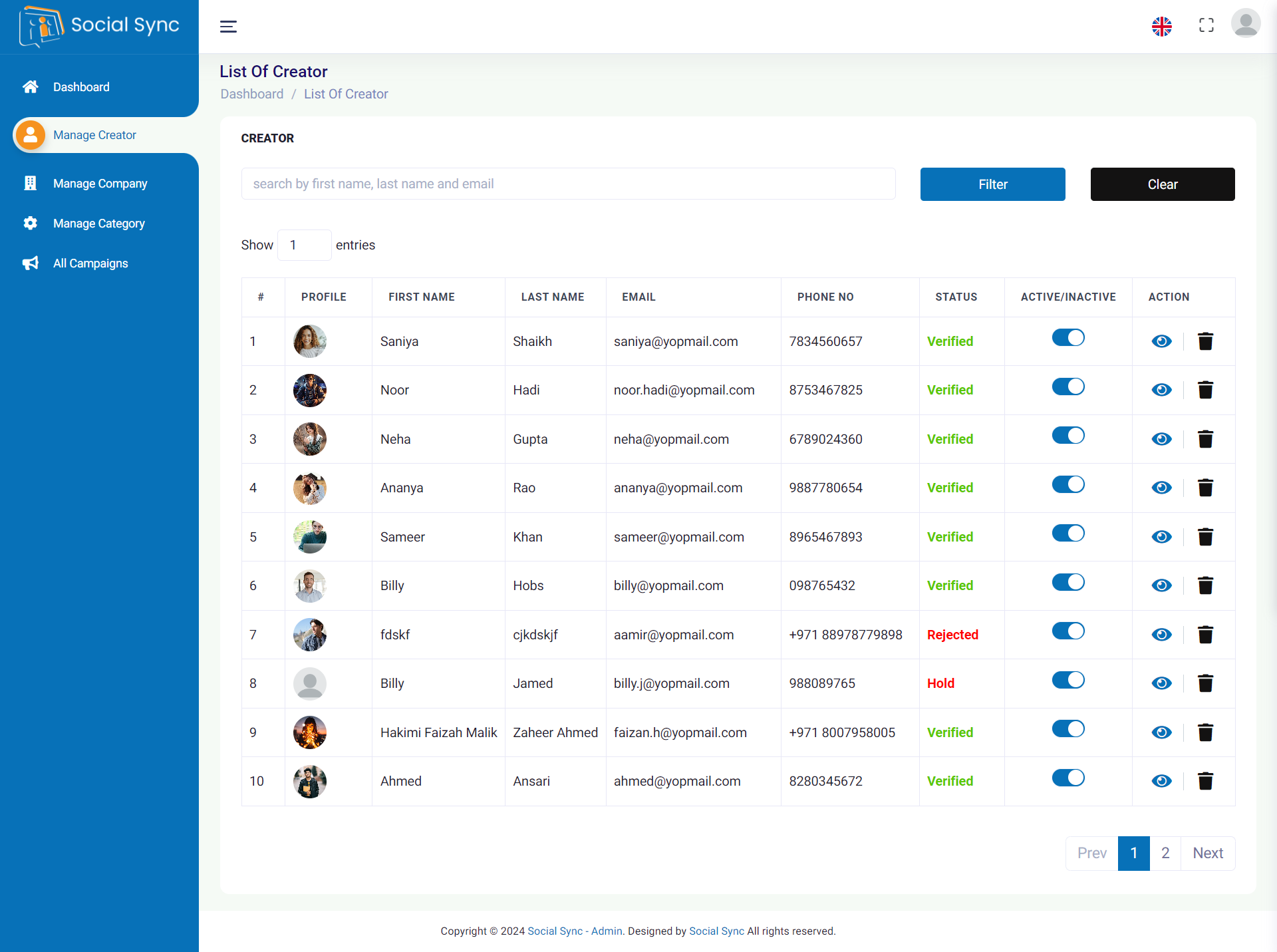Select Manage Creator in the sidebar
The height and width of the screenshot is (952, 1277).
pos(94,134)
